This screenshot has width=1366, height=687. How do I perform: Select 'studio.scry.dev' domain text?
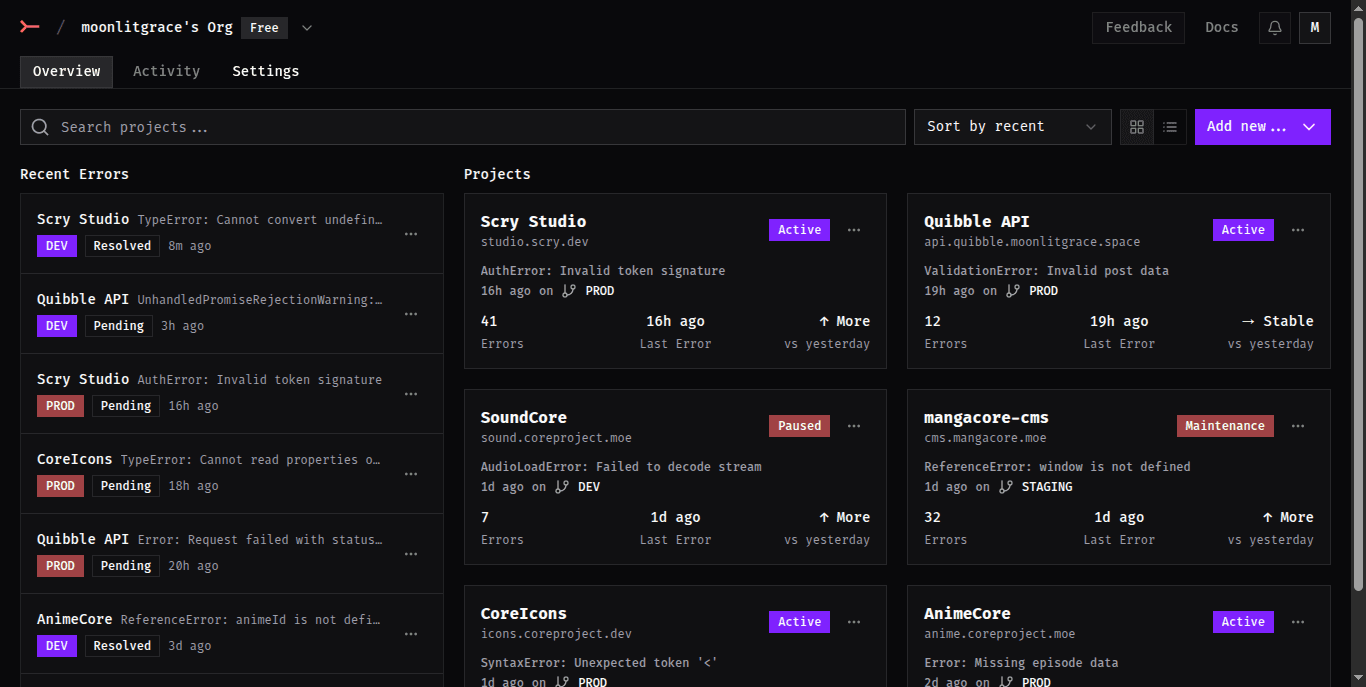pos(534,242)
